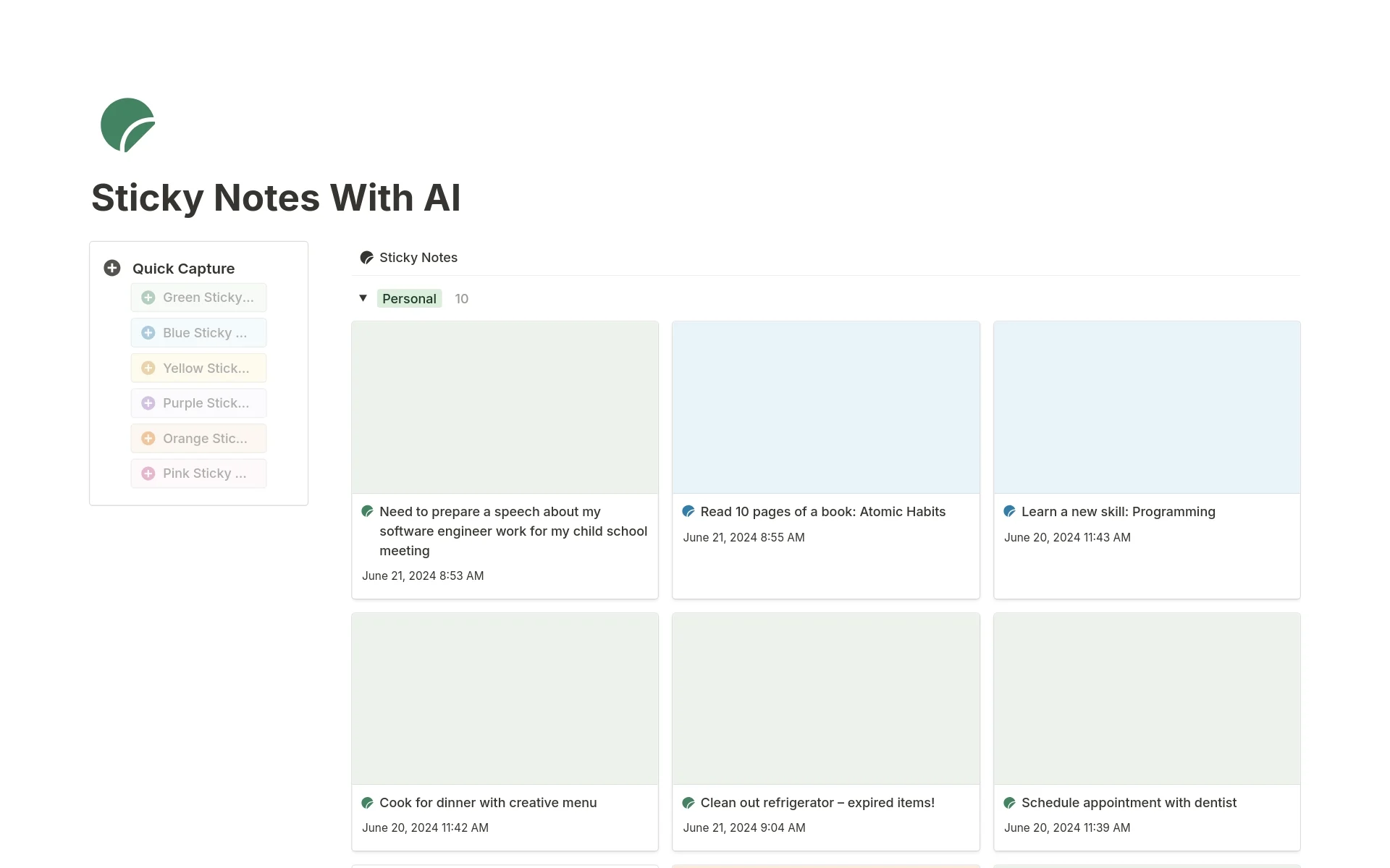Click blue cover of Programming skill card
The image size is (1390, 868).
point(1147,408)
